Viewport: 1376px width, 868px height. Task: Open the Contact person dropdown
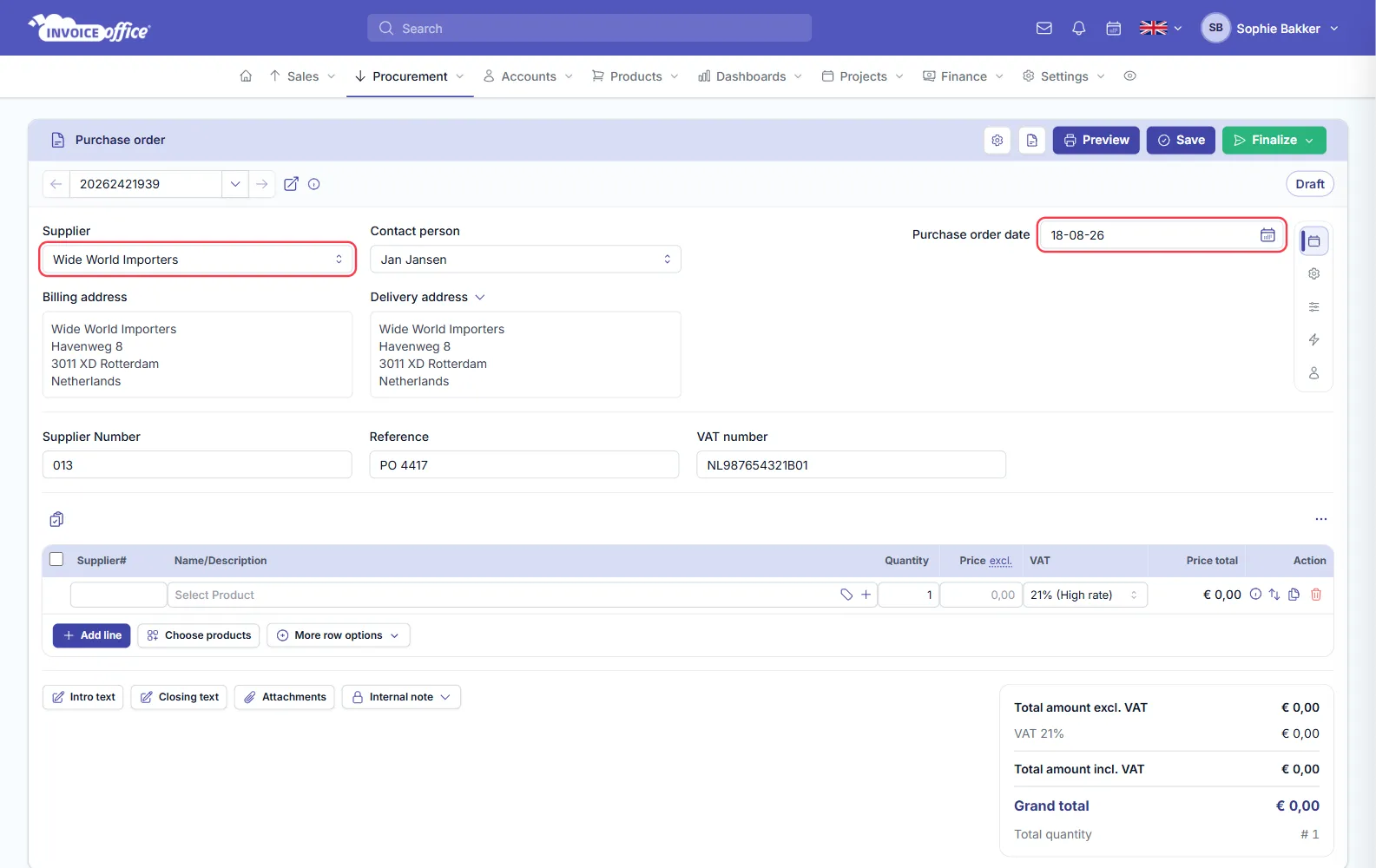[525, 260]
